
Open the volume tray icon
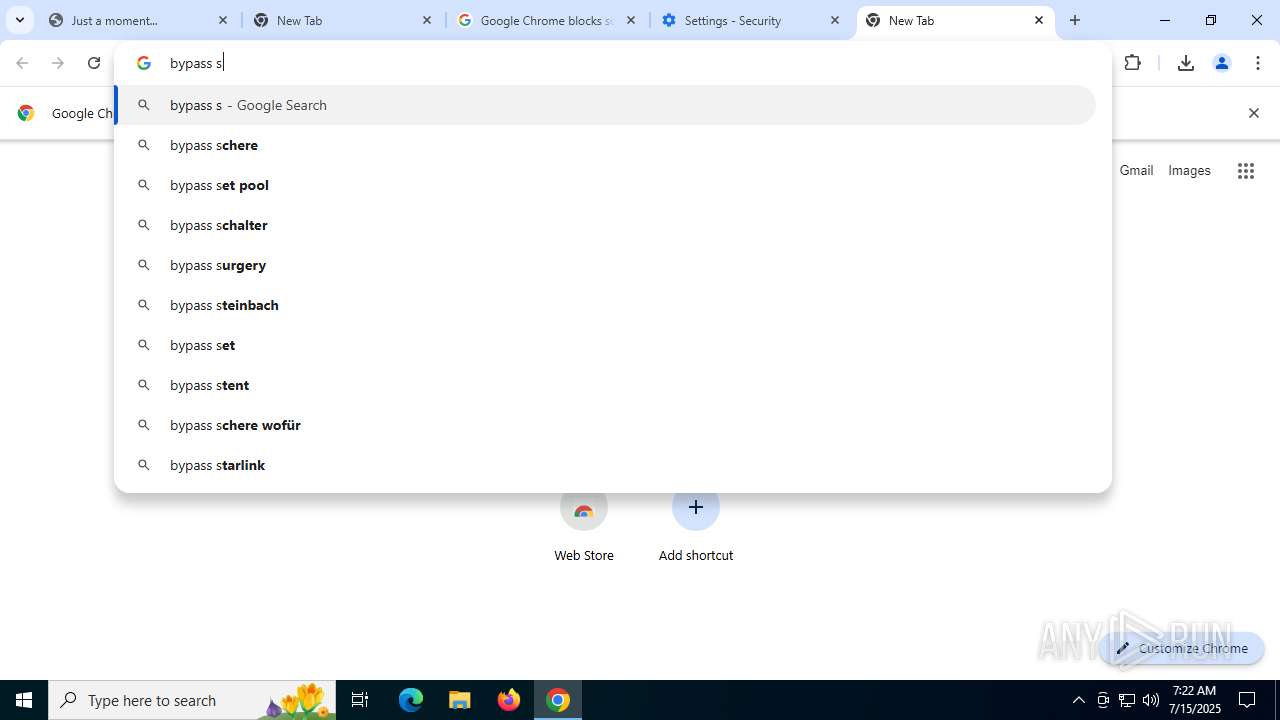tap(1151, 700)
